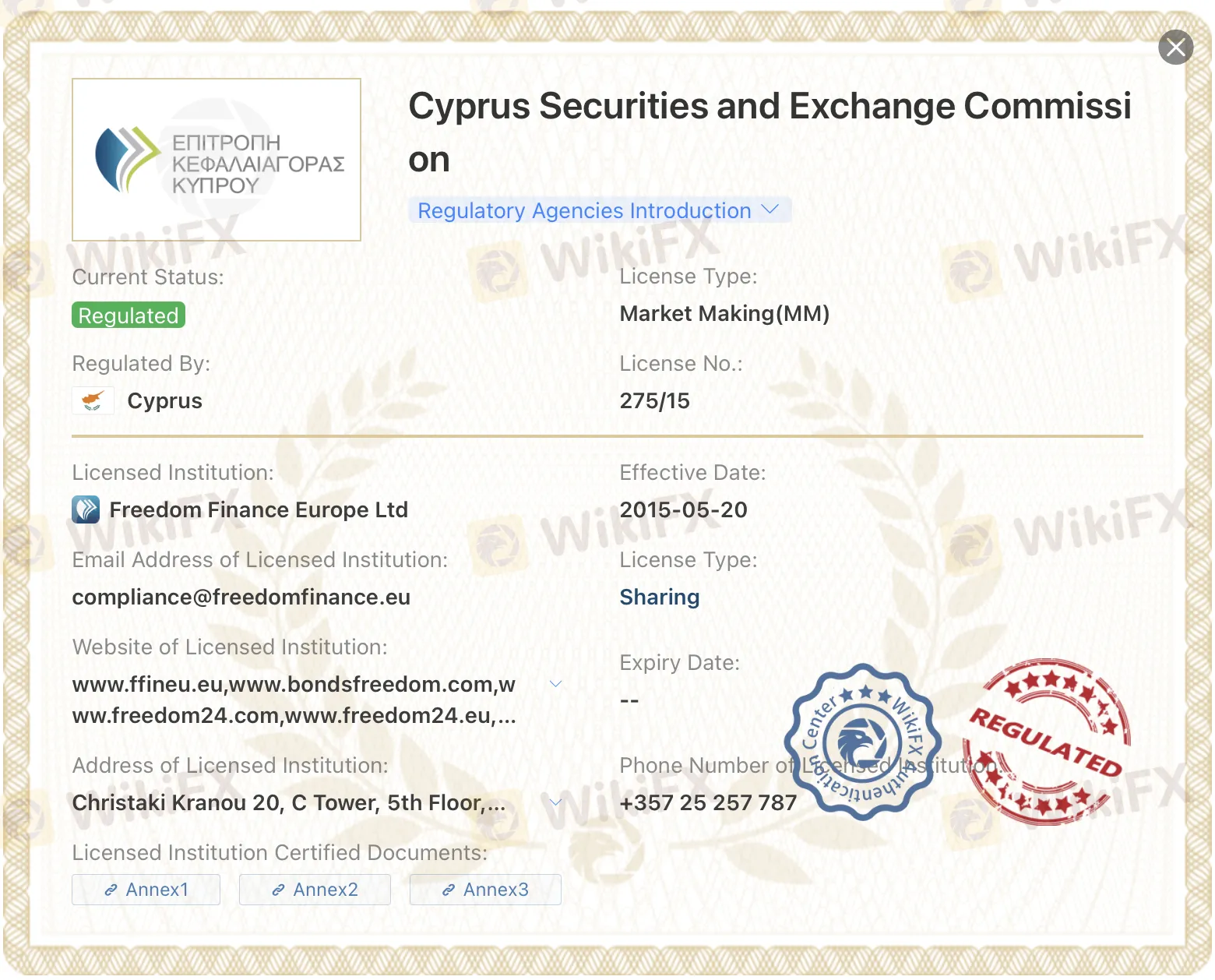1215x980 pixels.
Task: Expand the full website list chevron
Action: tap(555, 684)
